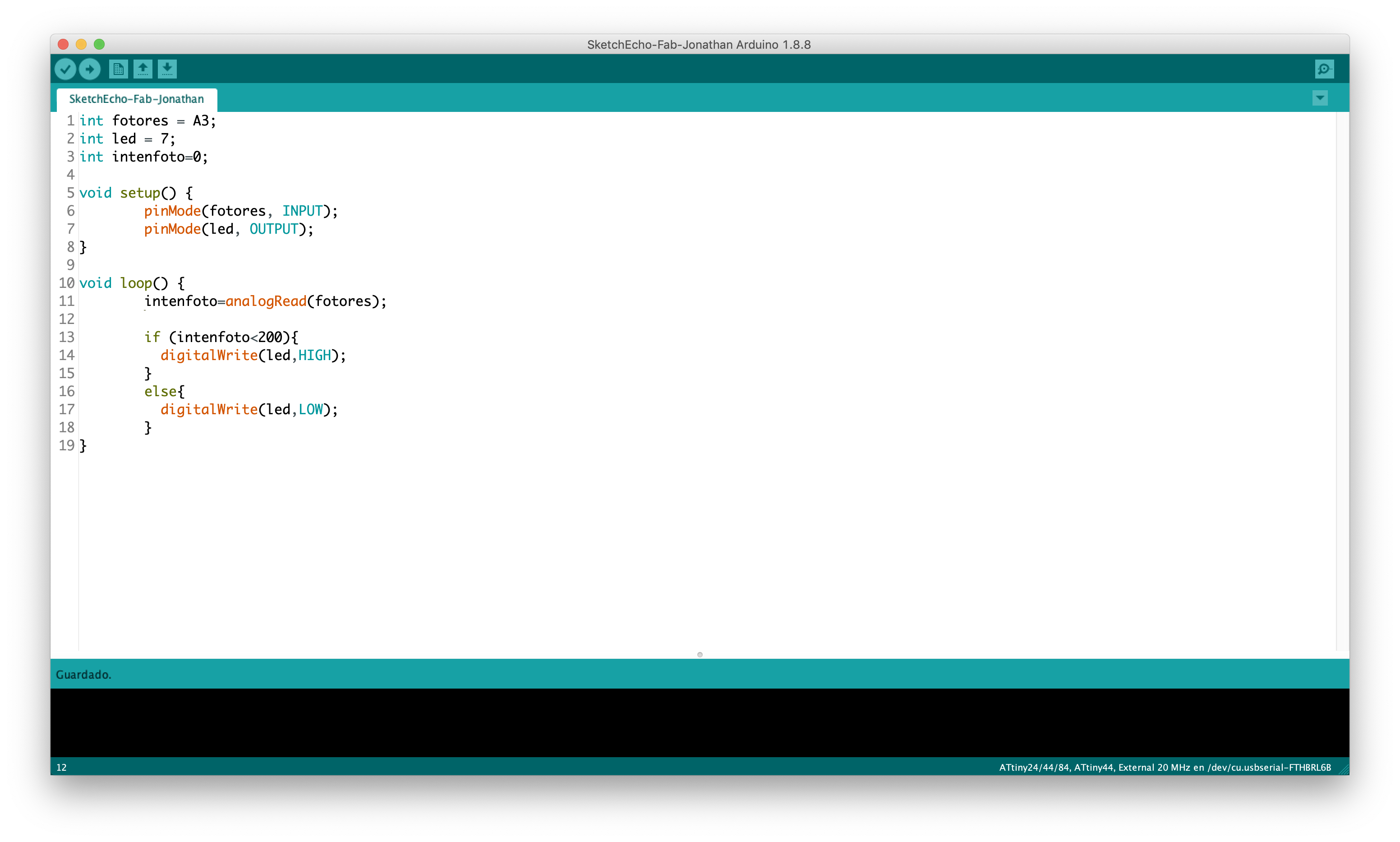Click the ATtiny44 board info in status bar
Image resolution: width=1400 pixels, height=842 pixels.
(1165, 768)
